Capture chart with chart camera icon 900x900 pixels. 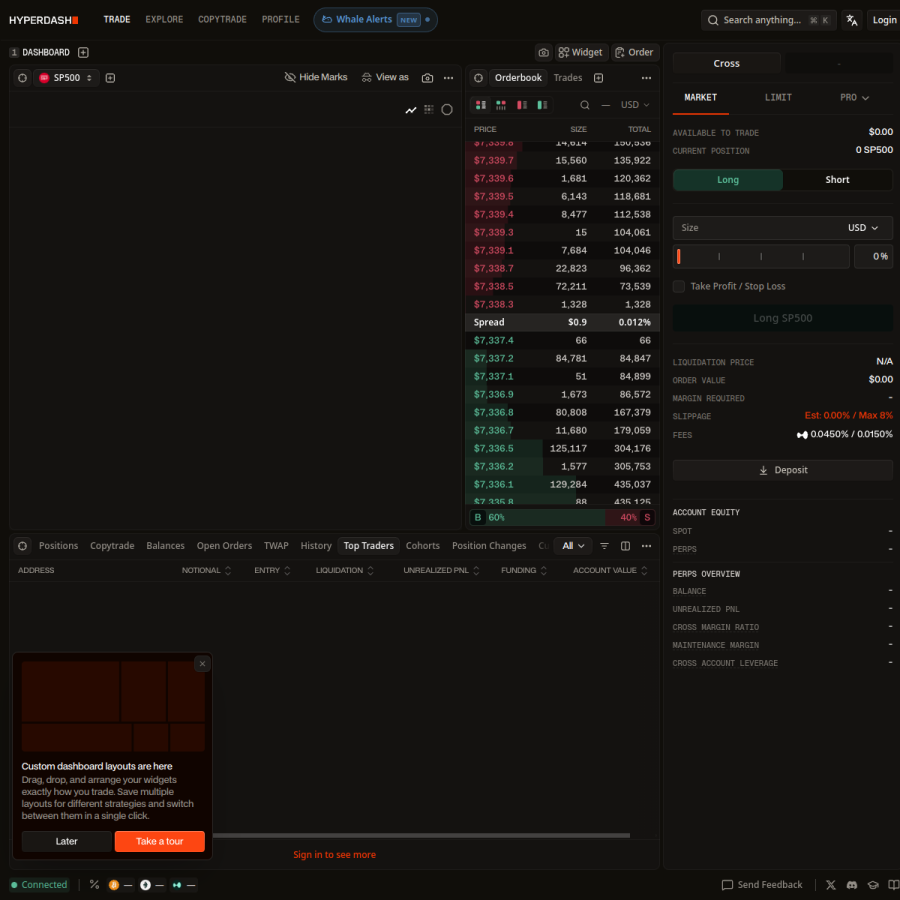pyautogui.click(x=427, y=77)
